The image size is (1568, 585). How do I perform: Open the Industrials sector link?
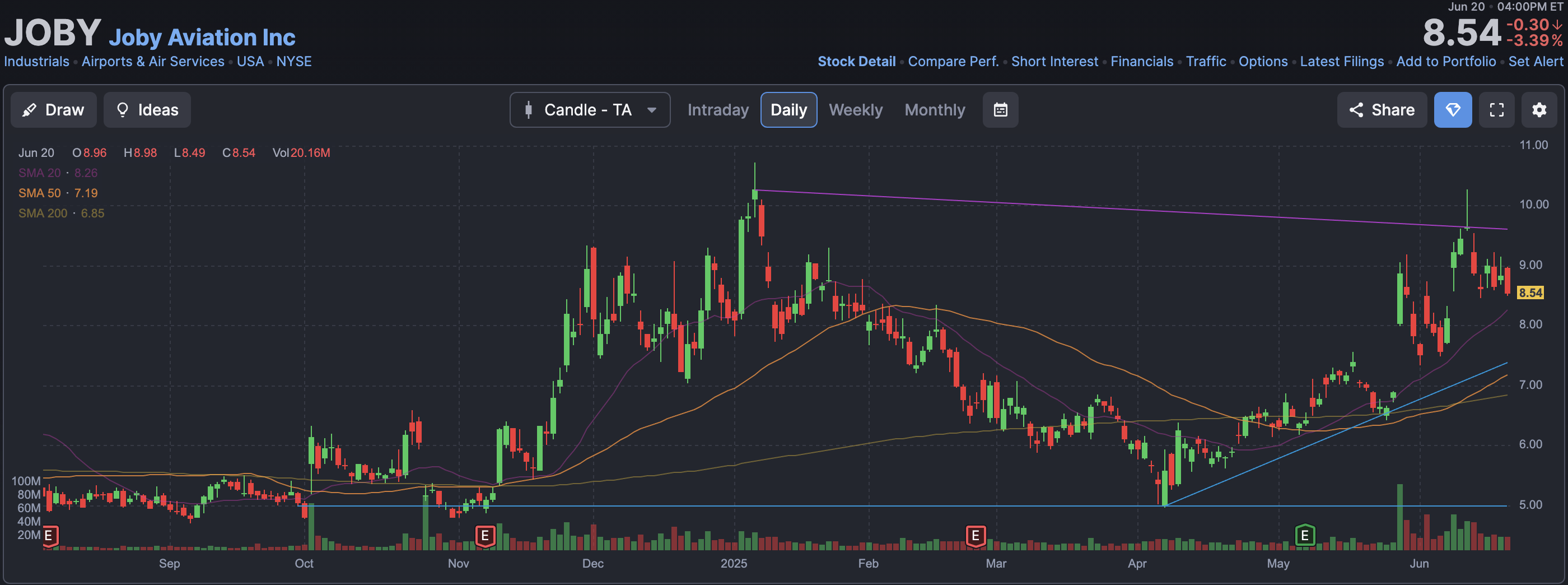(36, 62)
